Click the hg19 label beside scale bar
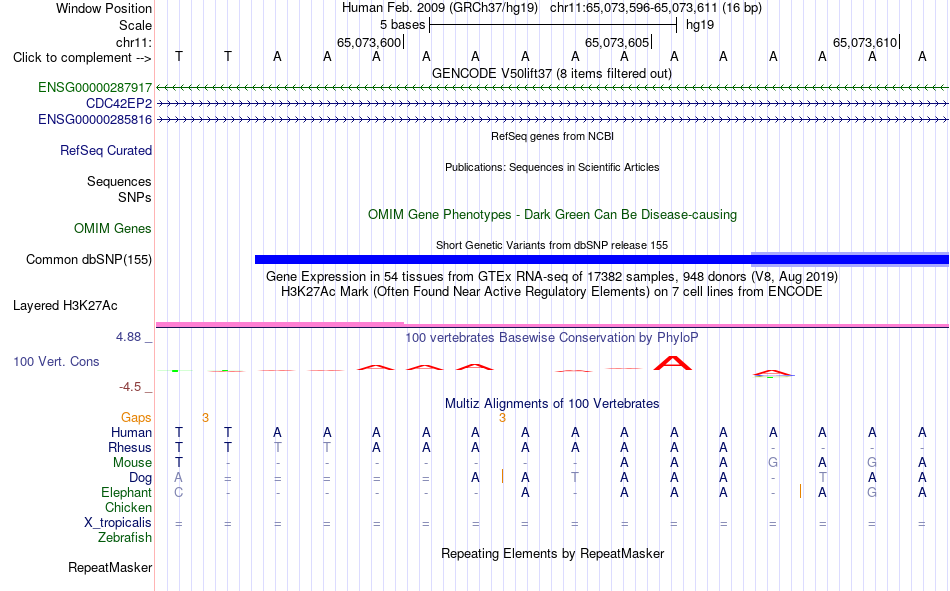Image resolution: width=950 pixels, height=591 pixels. tap(700, 25)
